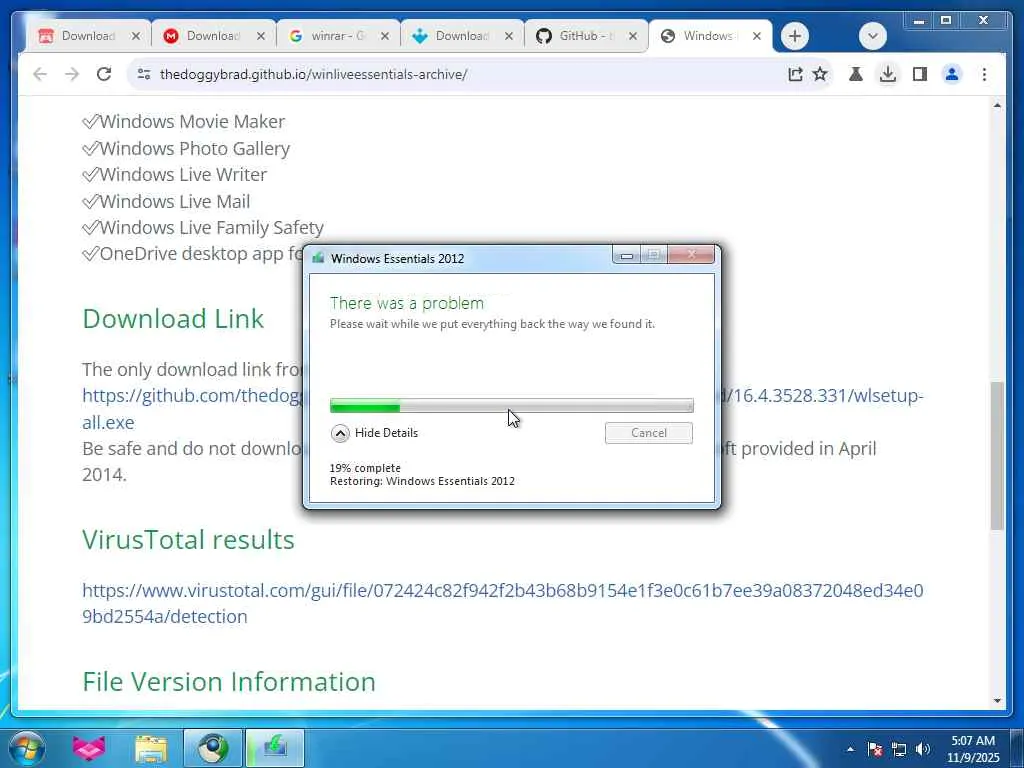Click the File Version Information heading
The height and width of the screenshot is (768, 1024).
(229, 682)
